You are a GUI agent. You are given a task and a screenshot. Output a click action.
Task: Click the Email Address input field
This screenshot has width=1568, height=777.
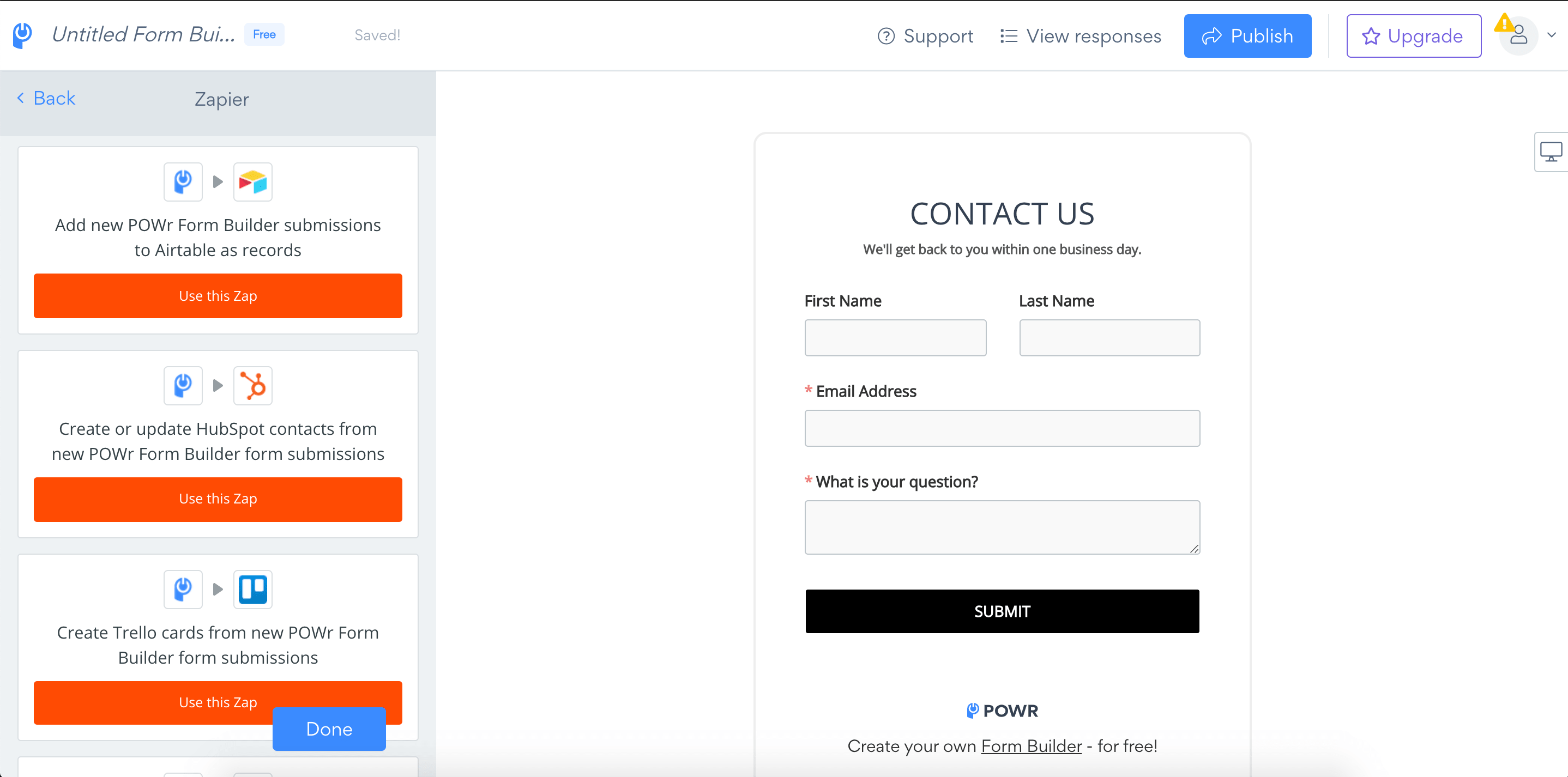[1002, 428]
